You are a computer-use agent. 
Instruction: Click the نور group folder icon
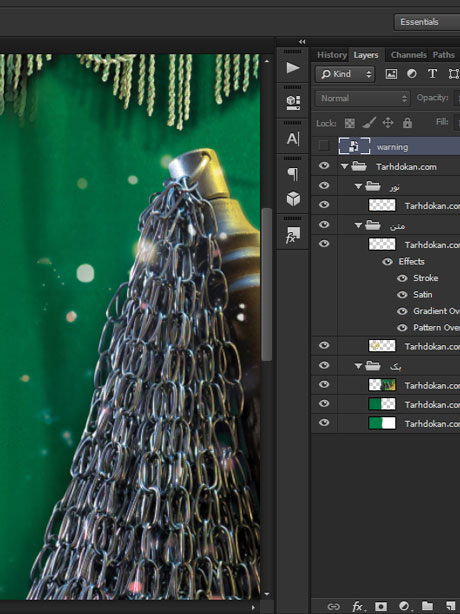pos(373,186)
